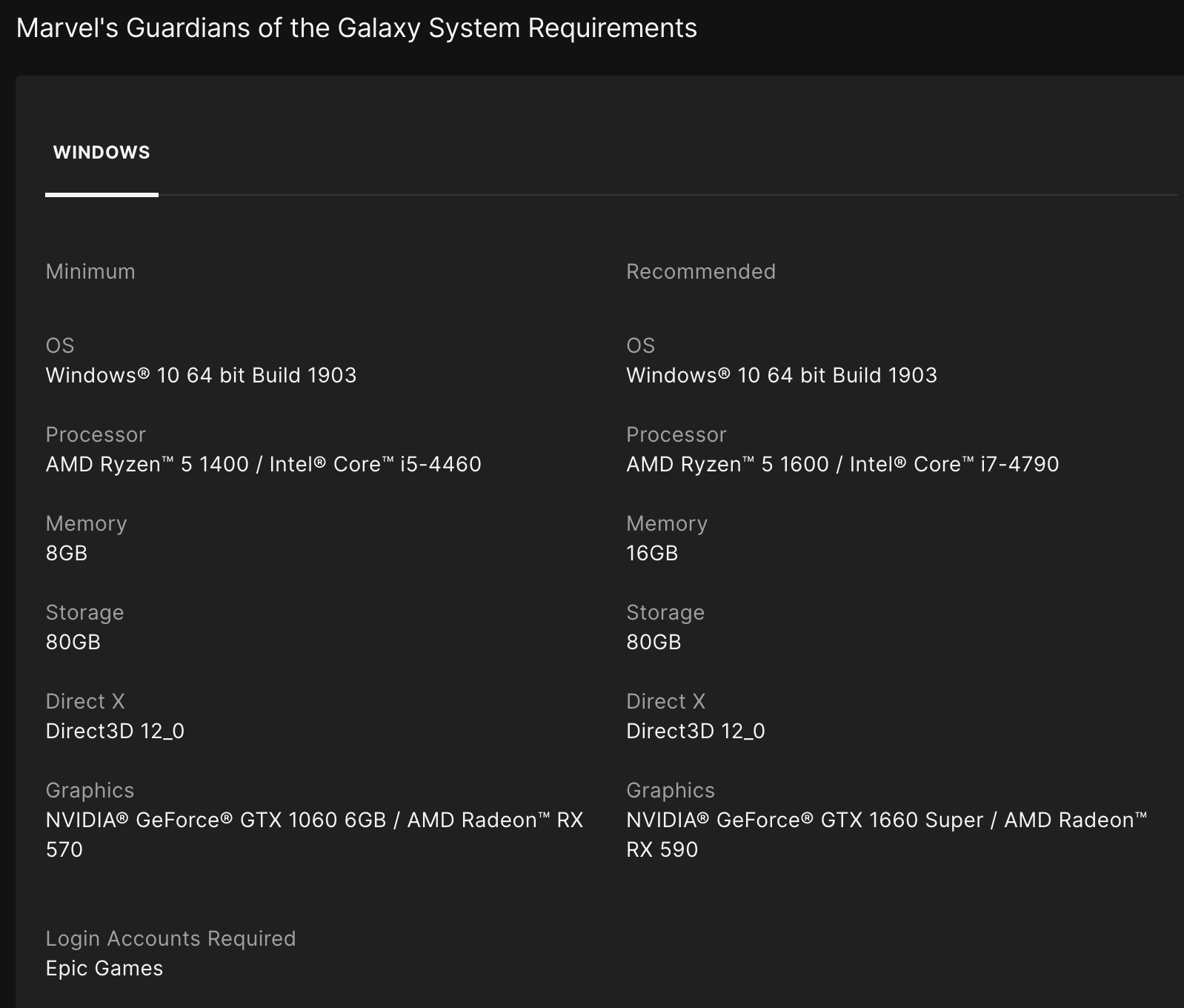
Task: Click the 16GB recommended memory value
Action: [x=652, y=553]
